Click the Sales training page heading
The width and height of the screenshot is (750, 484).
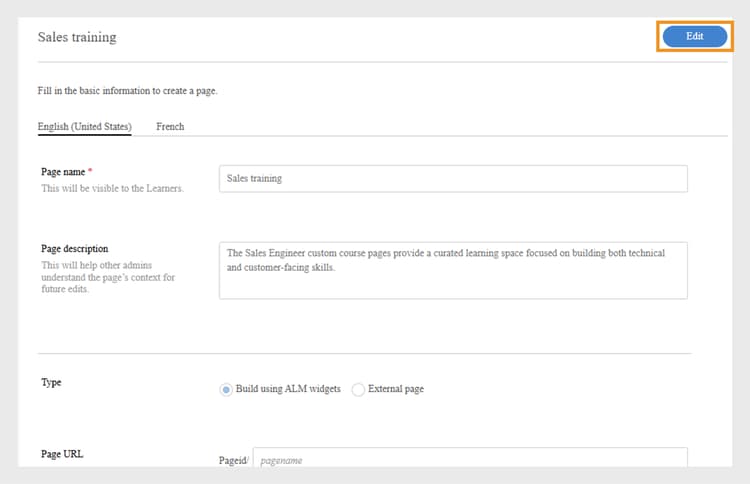pos(77,37)
